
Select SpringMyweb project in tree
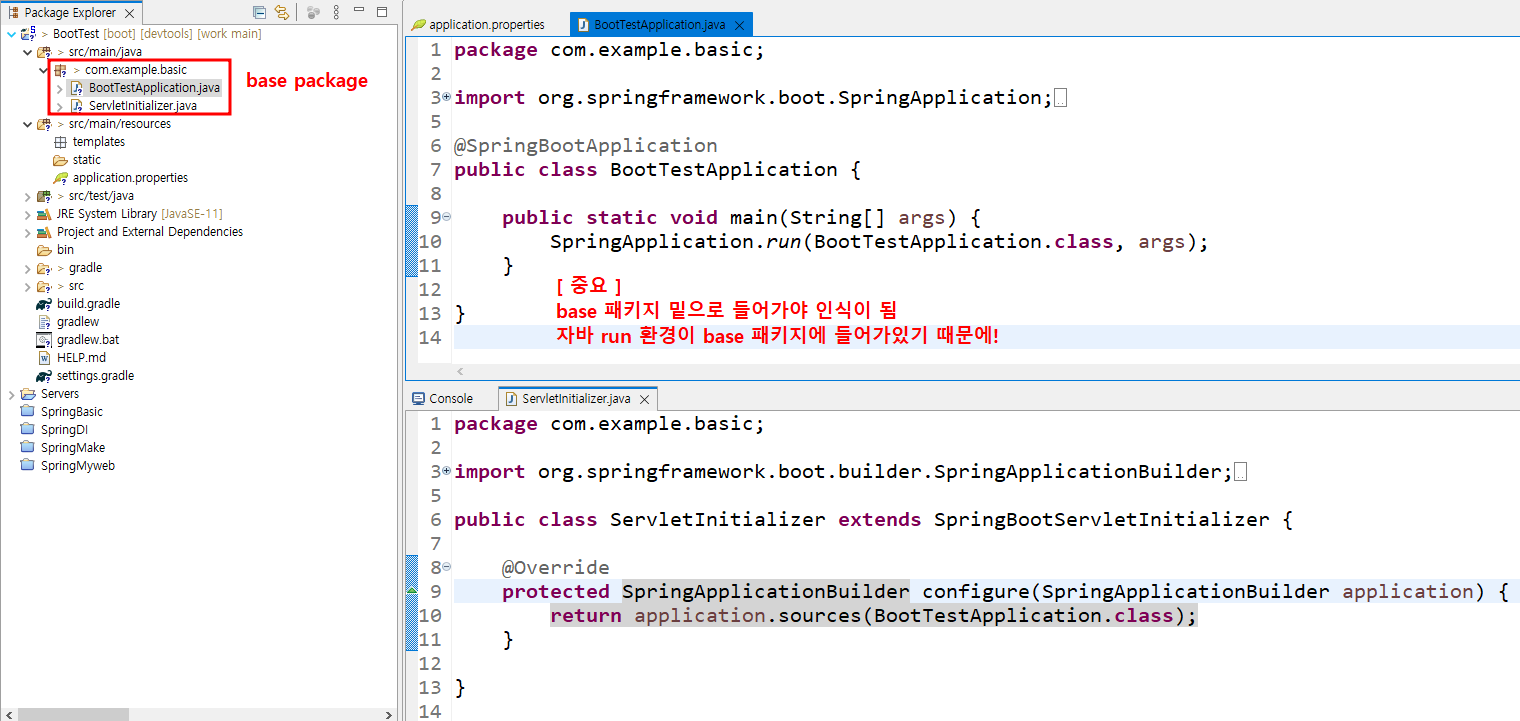coord(78,466)
